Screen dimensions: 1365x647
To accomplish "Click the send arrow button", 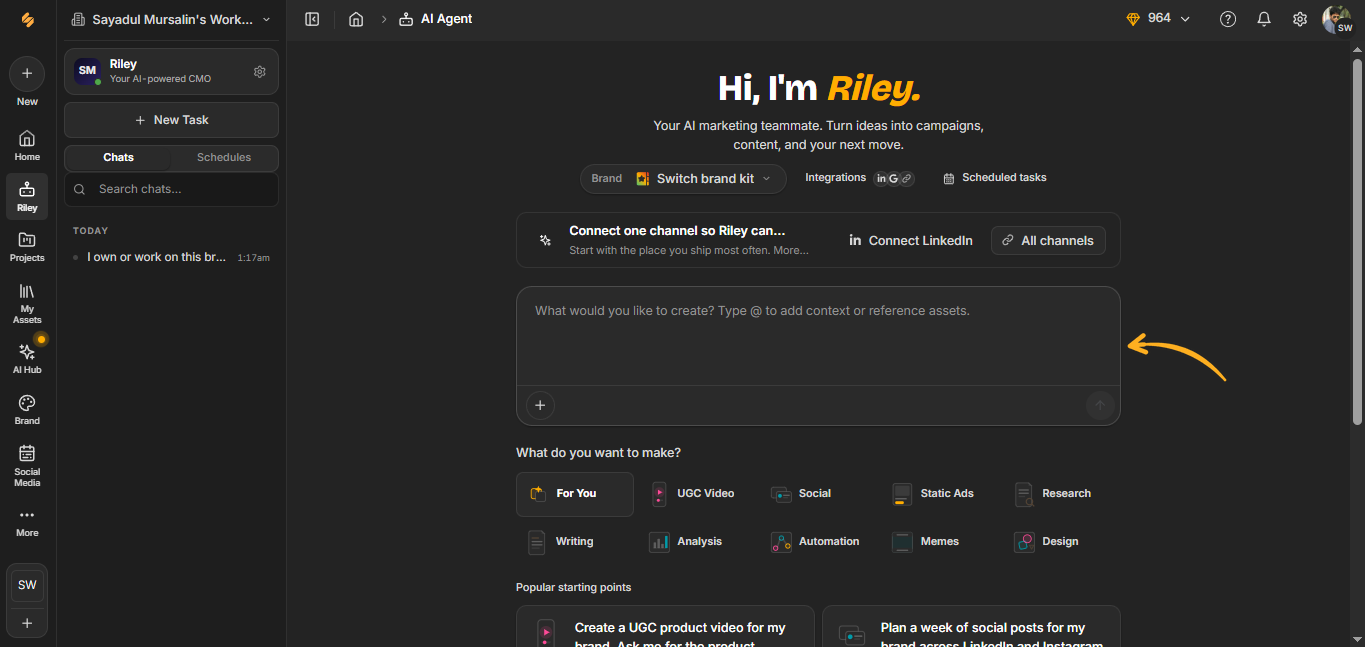I will tap(1100, 405).
